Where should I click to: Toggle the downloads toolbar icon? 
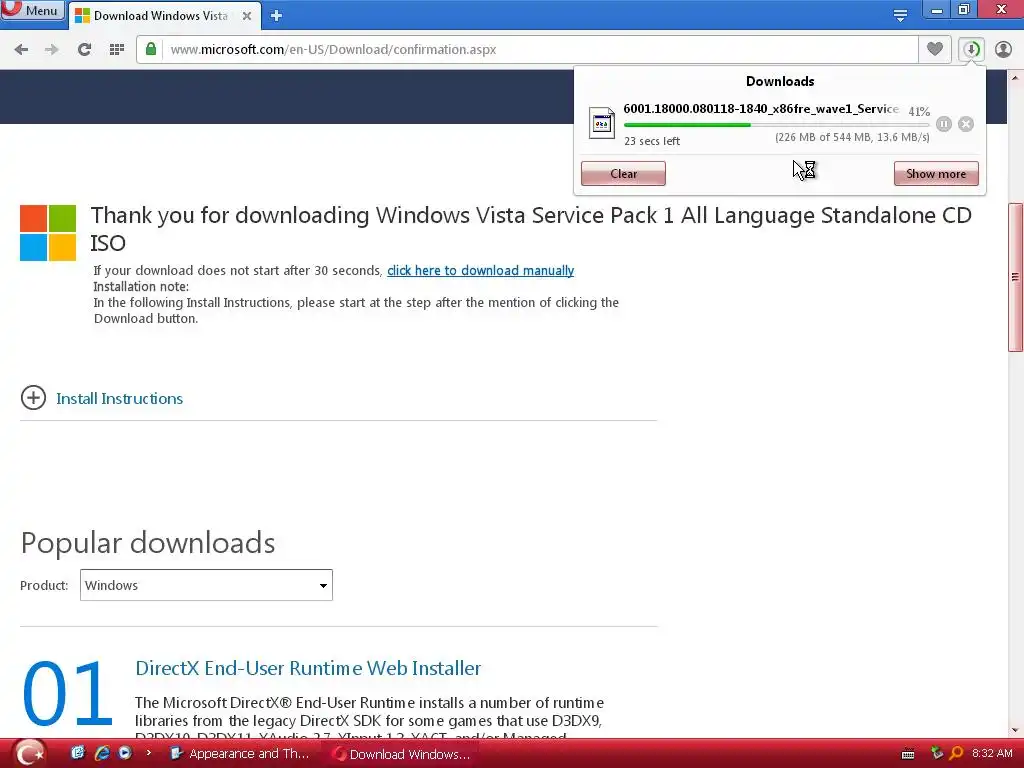click(x=971, y=49)
